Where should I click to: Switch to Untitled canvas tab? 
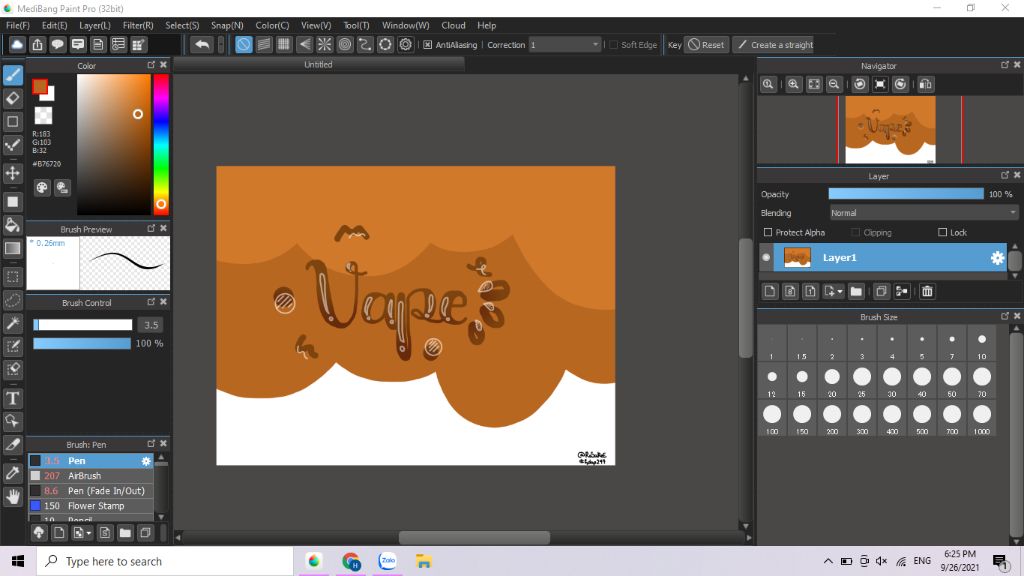(319, 65)
